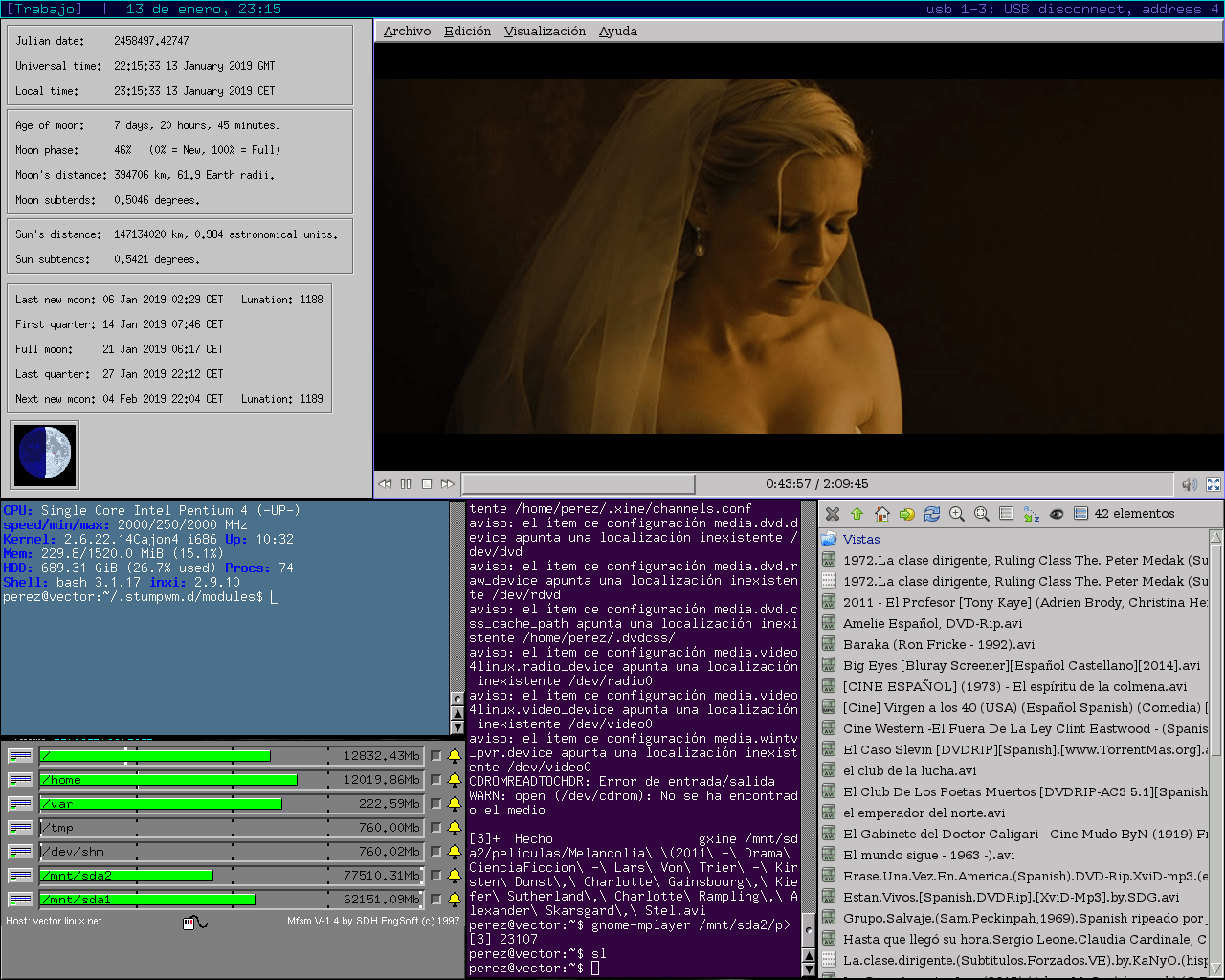Viewport: 1225px width, 980px height.
Task: Click the mouse icon in the Mfsm footer
Action: [x=194, y=923]
